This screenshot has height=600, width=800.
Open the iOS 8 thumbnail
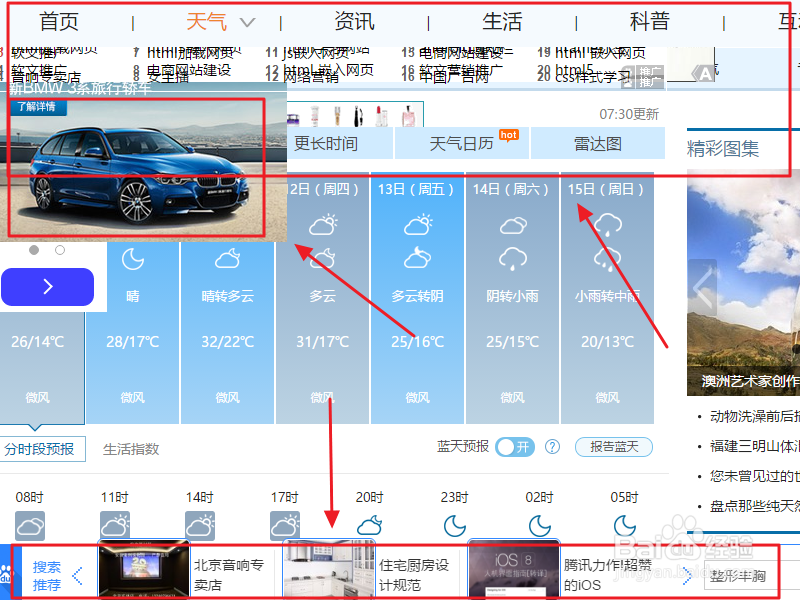[514, 569]
